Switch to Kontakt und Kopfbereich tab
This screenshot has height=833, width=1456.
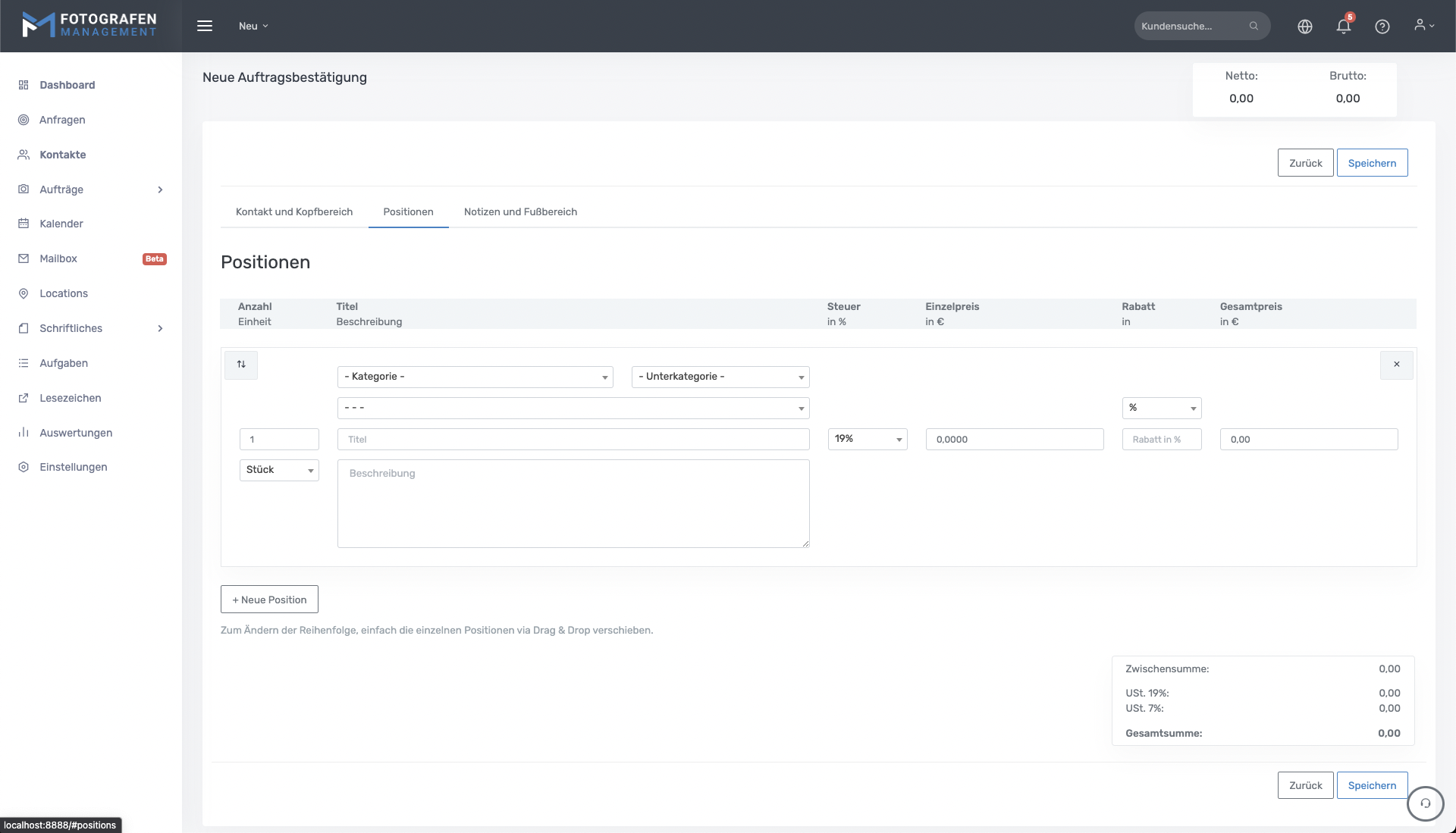click(294, 212)
